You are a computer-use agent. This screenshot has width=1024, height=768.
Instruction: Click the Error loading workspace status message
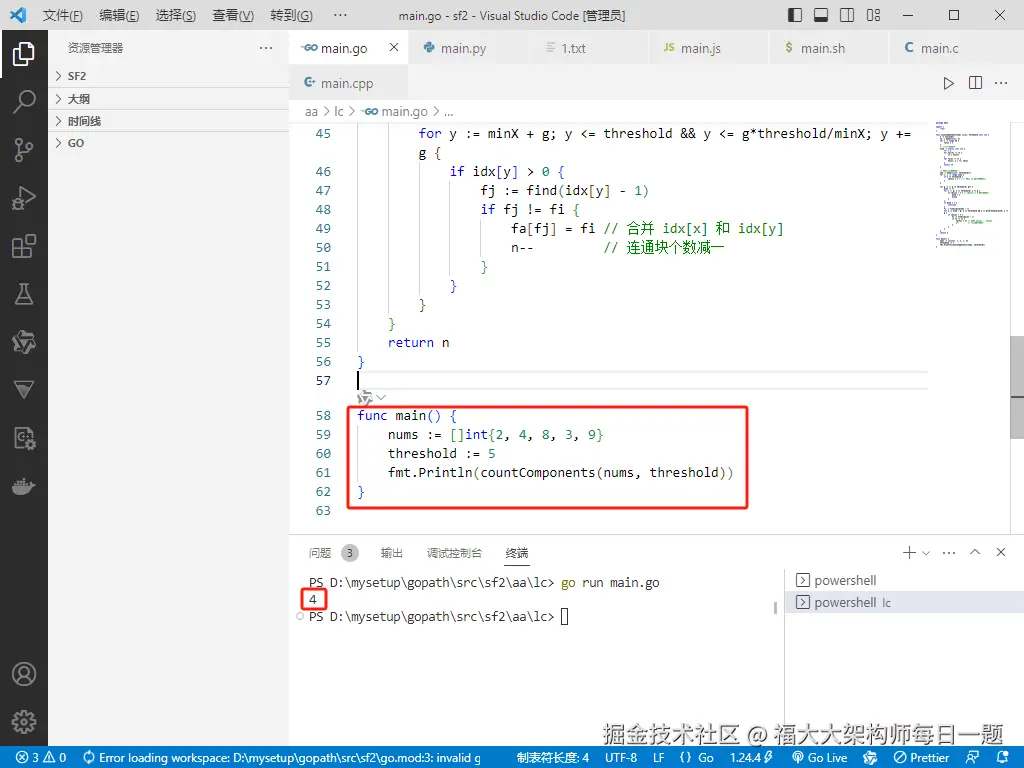point(281,758)
